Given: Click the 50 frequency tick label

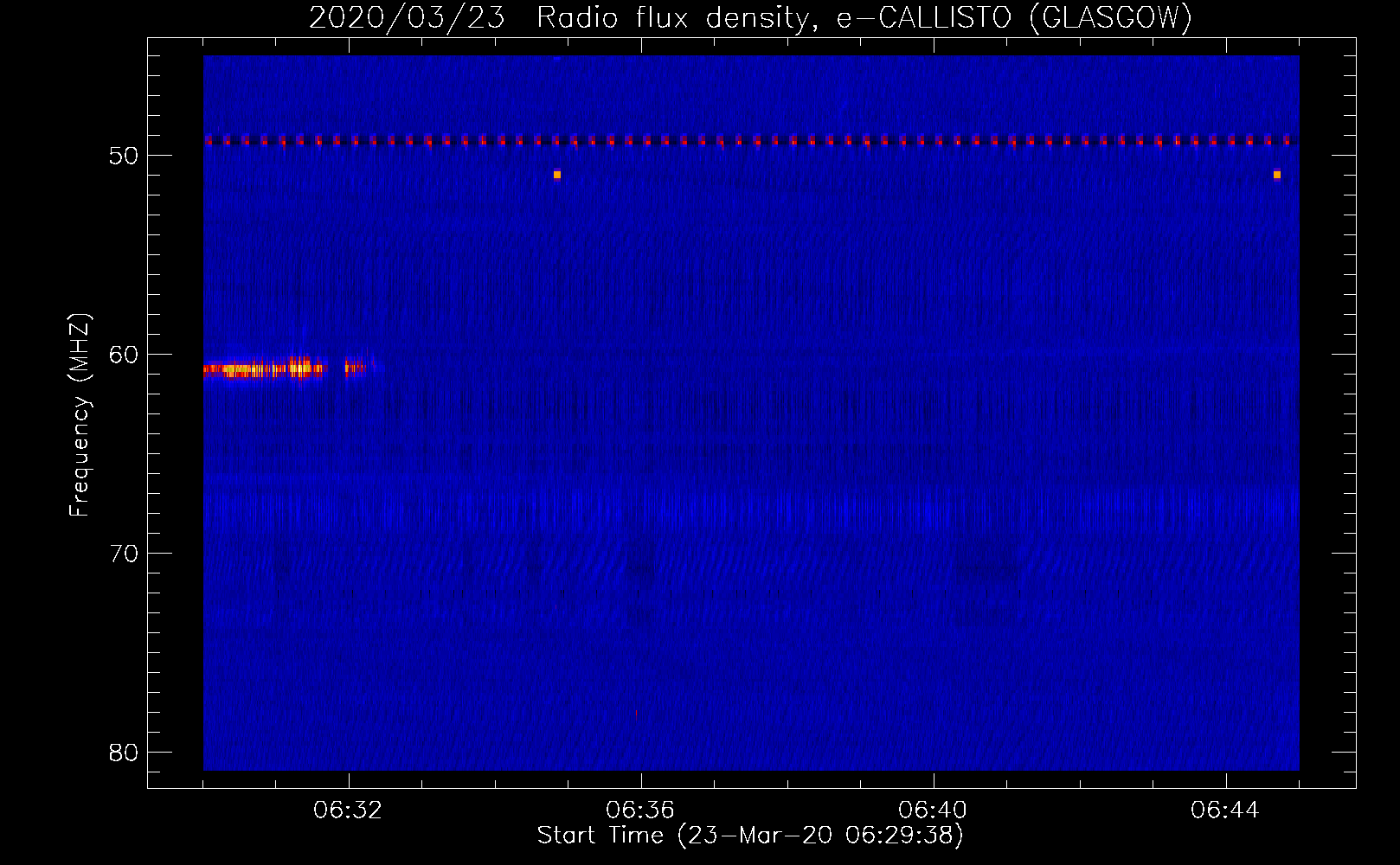Looking at the screenshot, I should (125, 156).
